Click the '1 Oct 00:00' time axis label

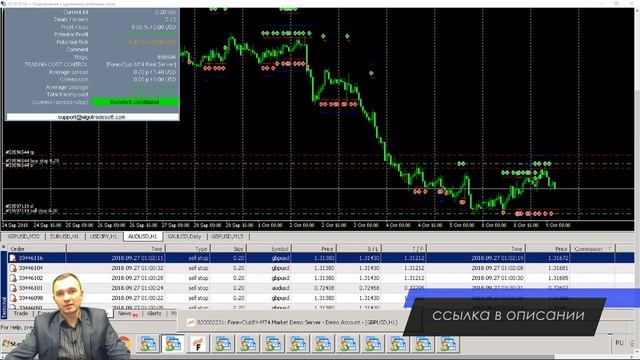point(270,225)
